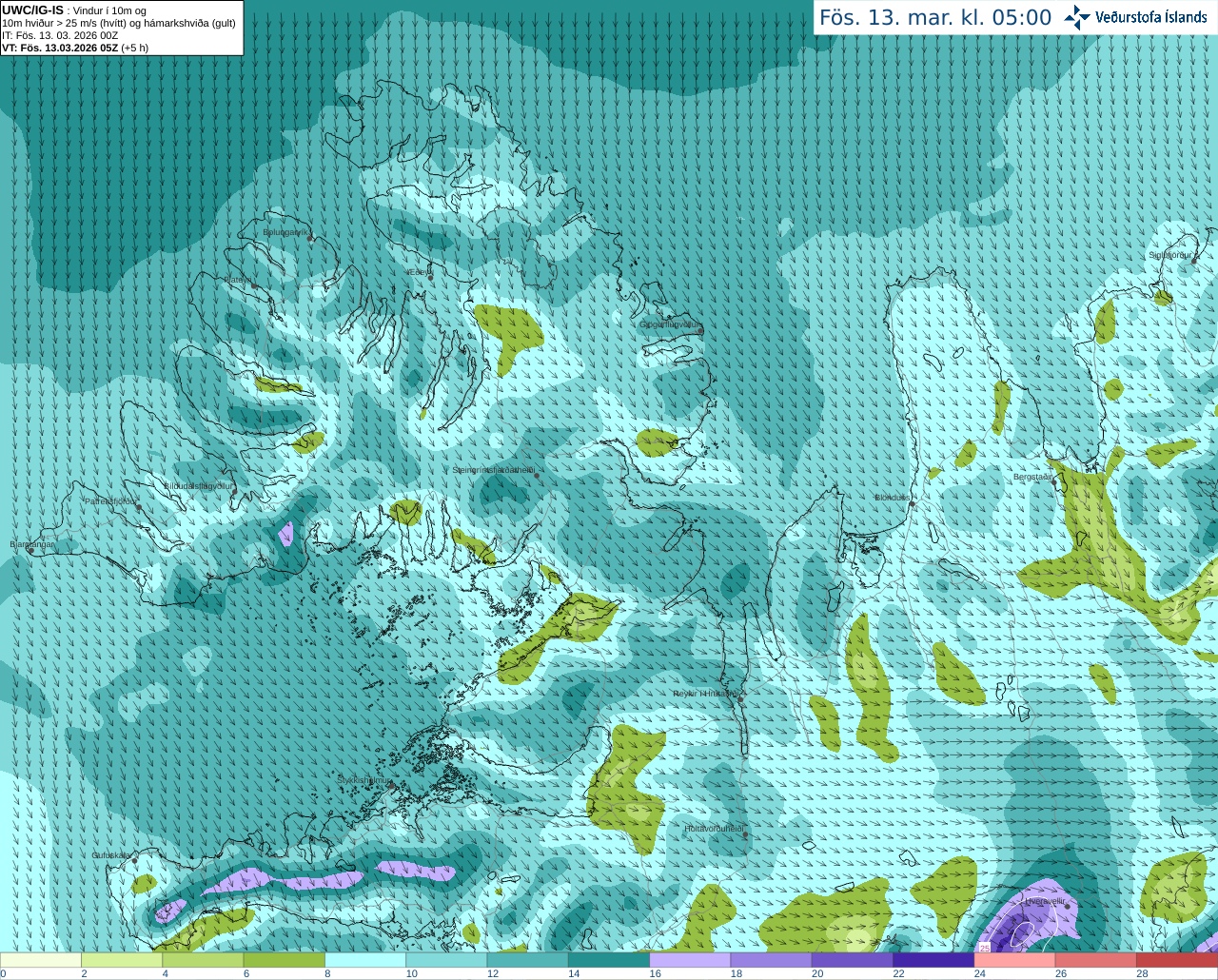This screenshot has height=980, width=1218.
Task: Click the Æðey station label
Action: click(419, 271)
